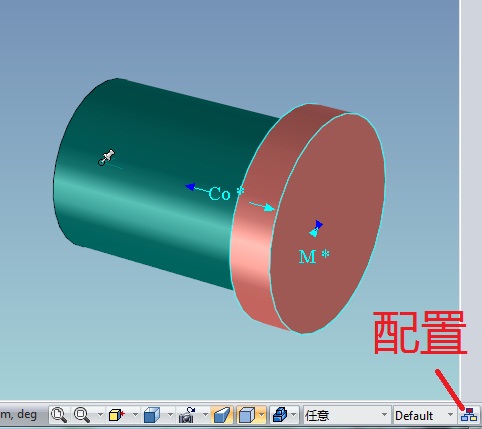Click the units label showing deg
The height and width of the screenshot is (429, 482).
[x=18, y=415]
